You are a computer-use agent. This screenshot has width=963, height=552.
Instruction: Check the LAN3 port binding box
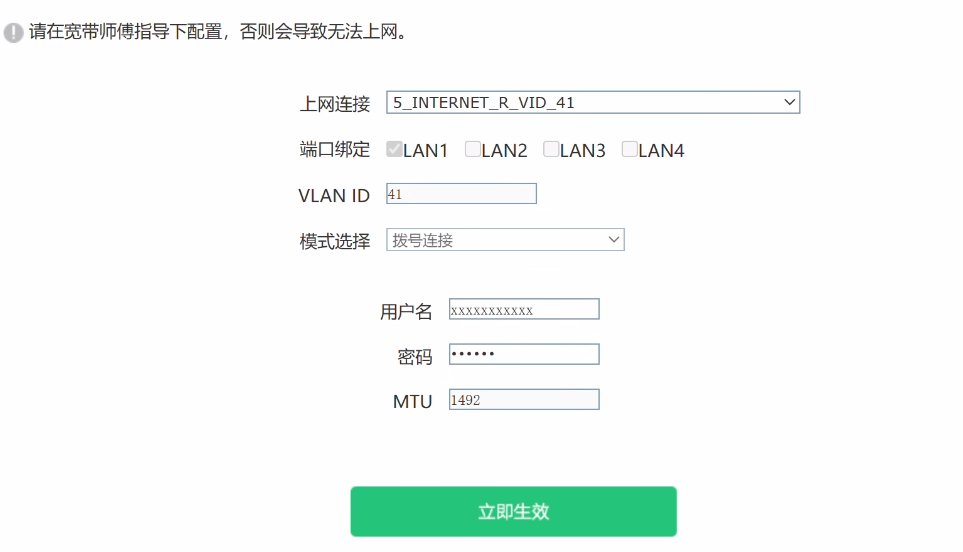[552, 149]
